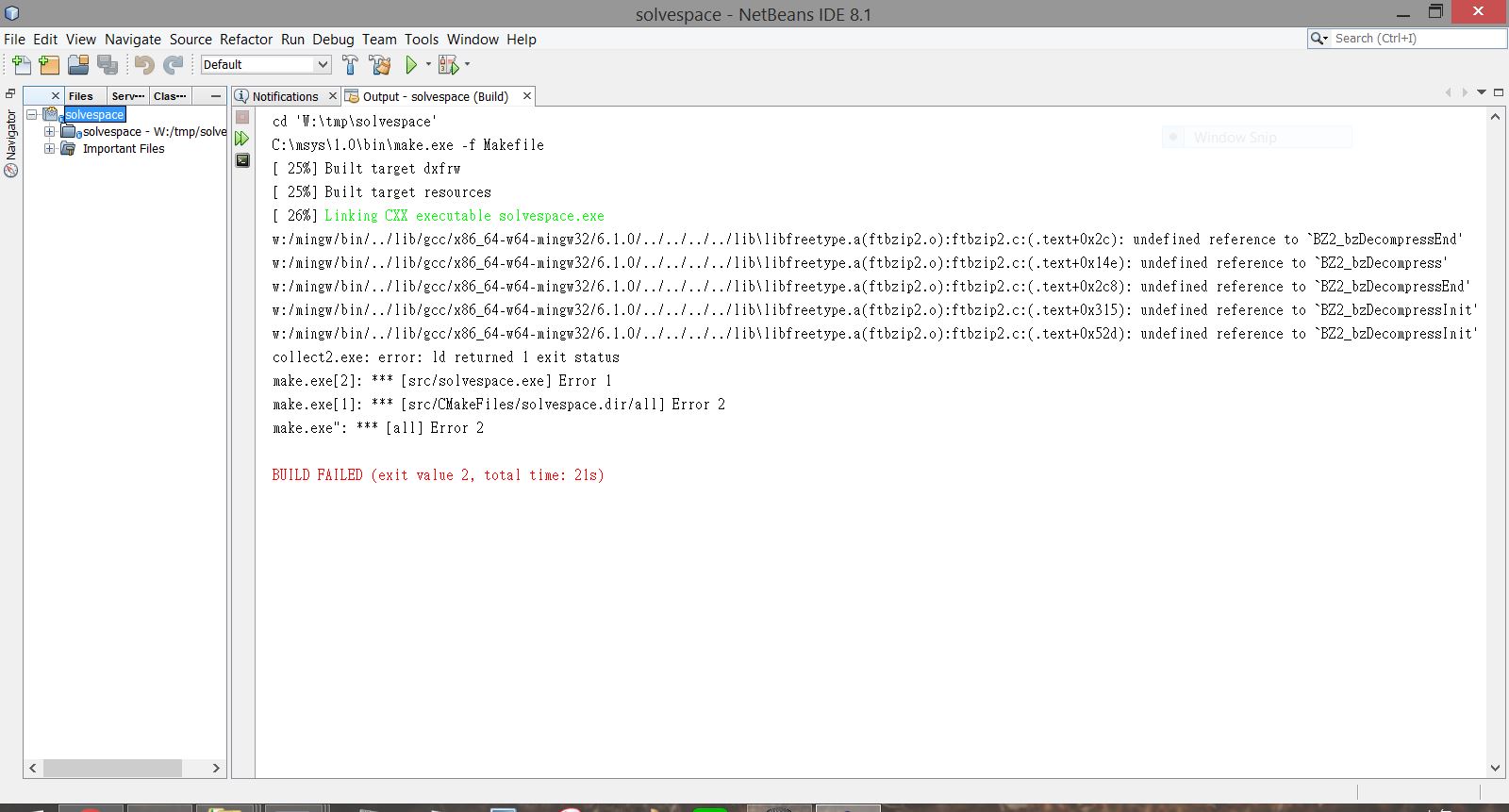
Task: Open the Refactor menu
Action: 246,39
